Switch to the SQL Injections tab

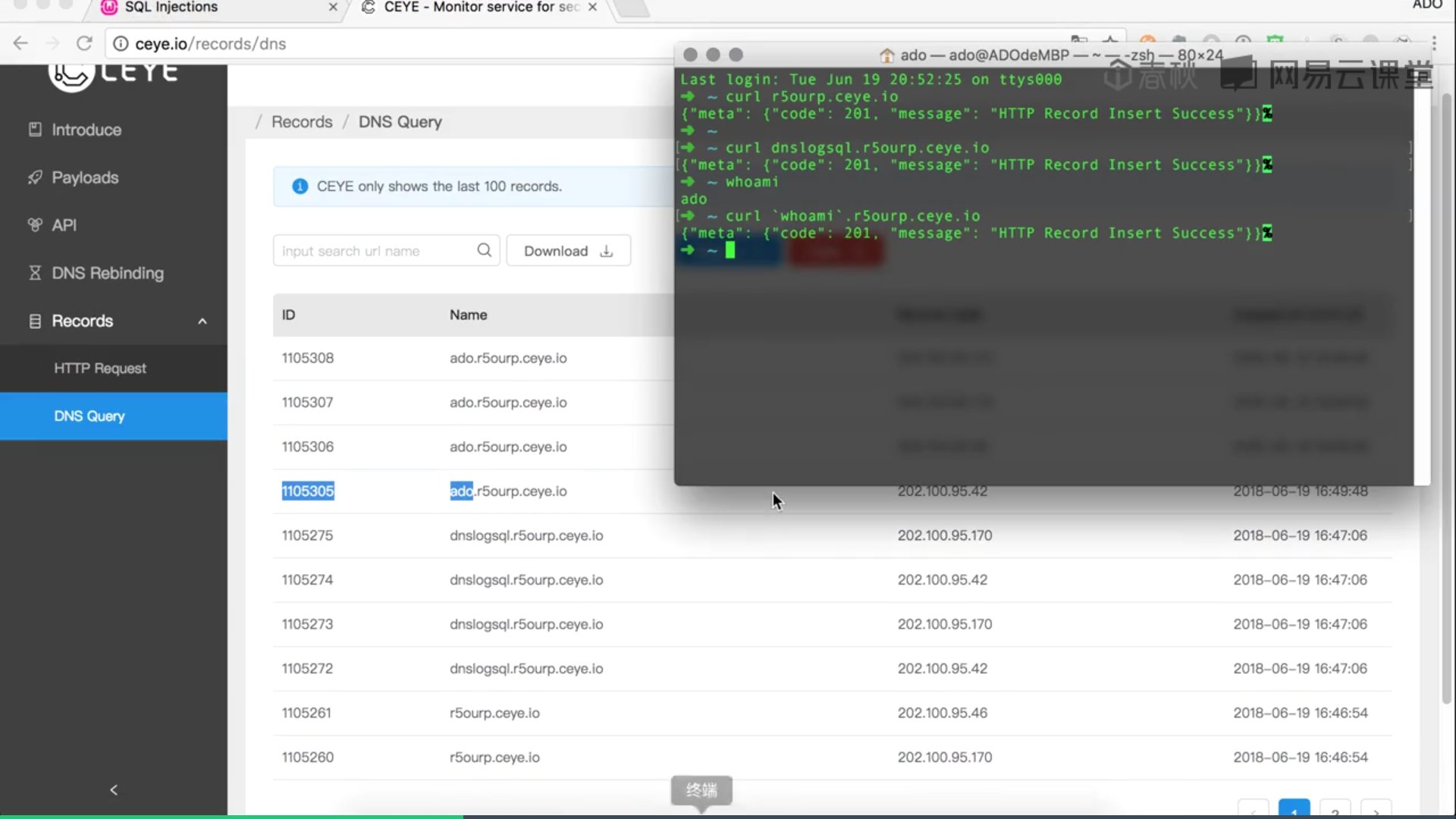click(171, 8)
